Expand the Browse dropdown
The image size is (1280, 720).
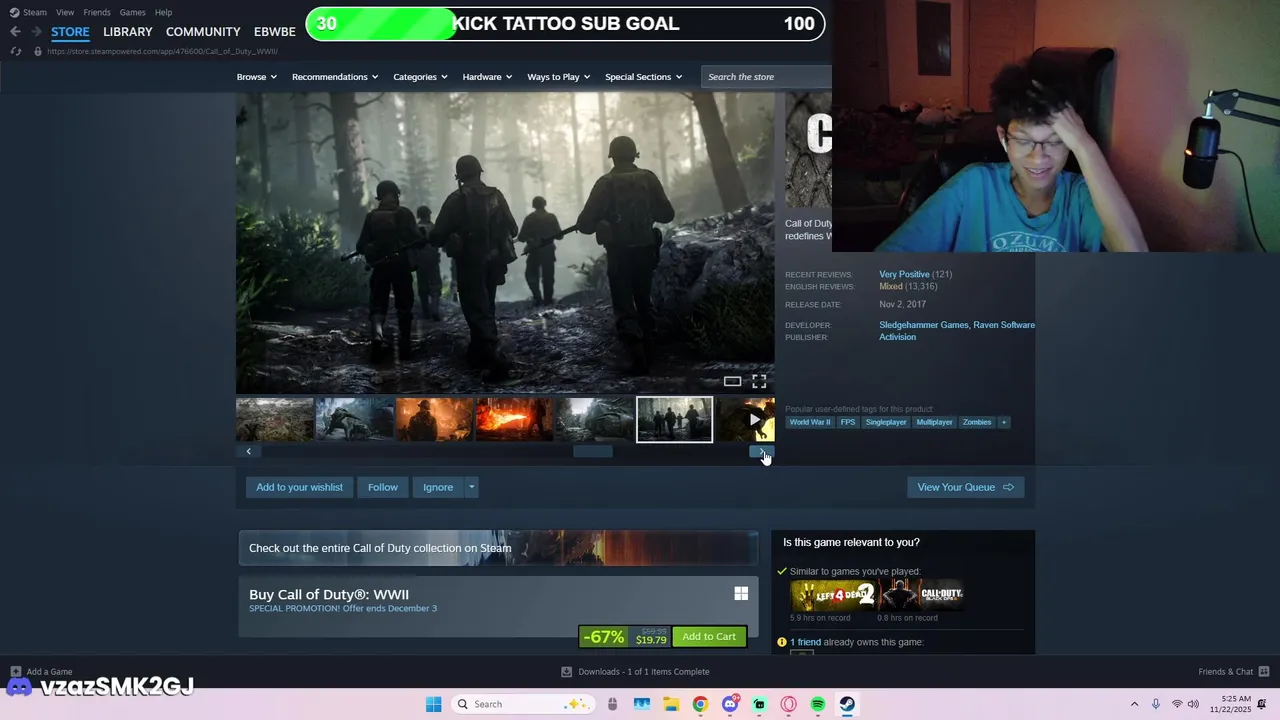(257, 77)
